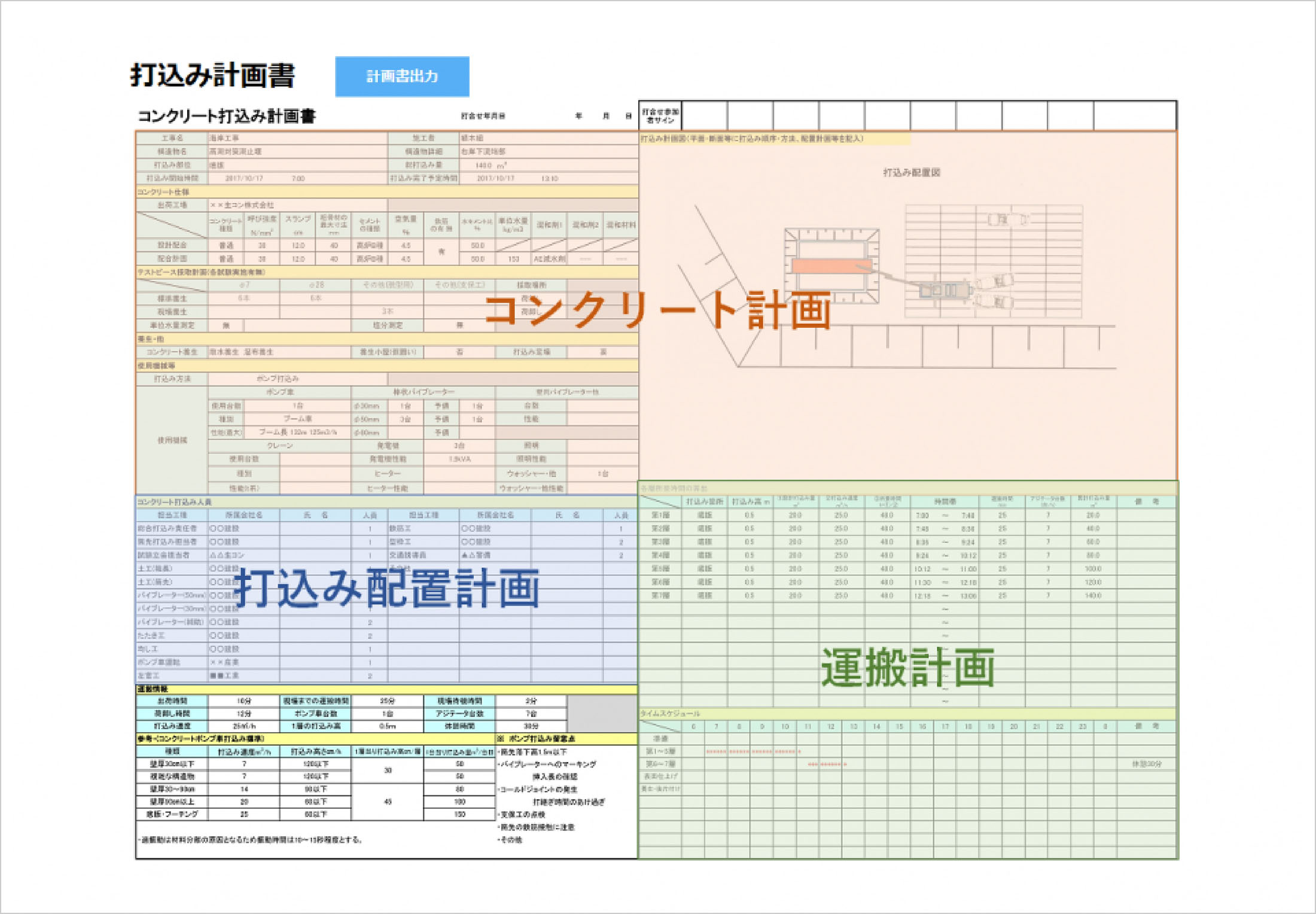Click the 総合打込み責任者 row label
Image resolution: width=1316 pixels, height=914 pixels.
coord(172,529)
